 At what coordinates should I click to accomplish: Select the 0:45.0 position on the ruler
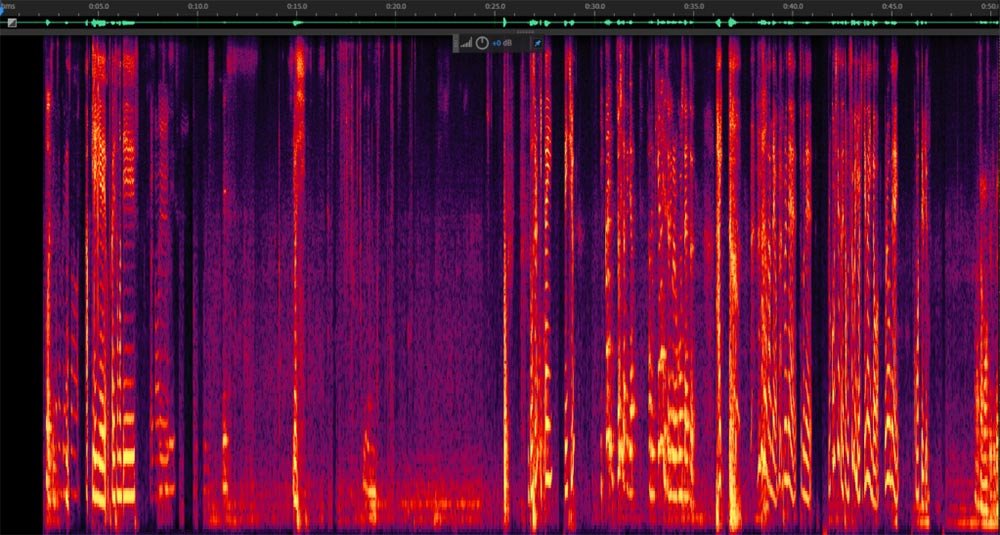(891, 6)
